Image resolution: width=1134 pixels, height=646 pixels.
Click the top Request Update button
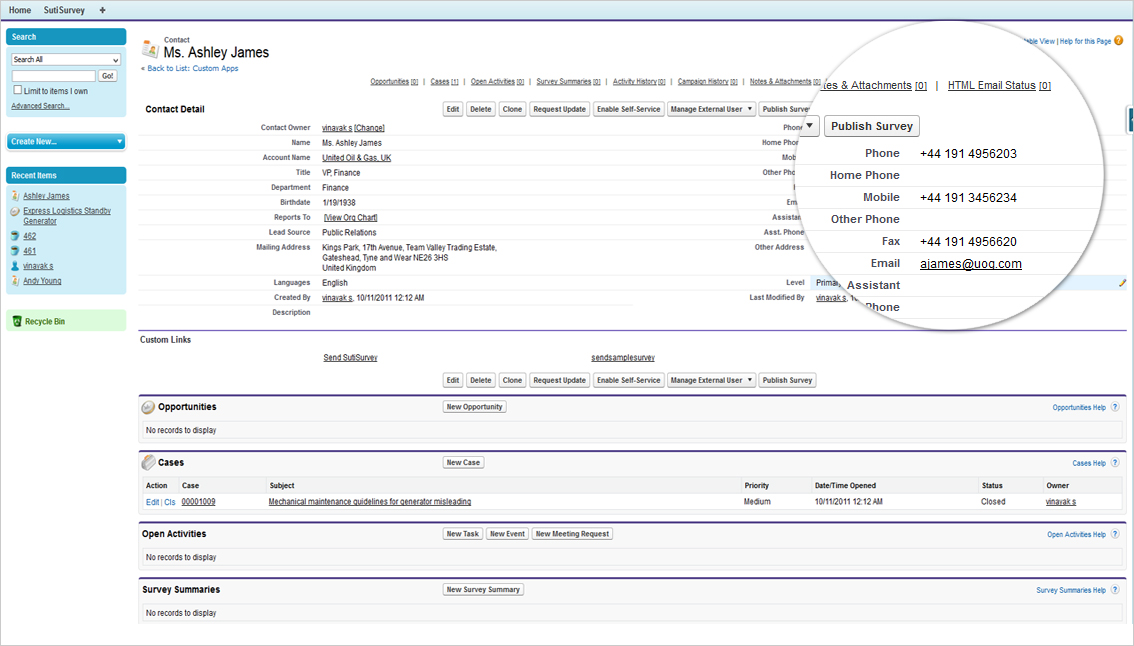pyautogui.click(x=560, y=109)
